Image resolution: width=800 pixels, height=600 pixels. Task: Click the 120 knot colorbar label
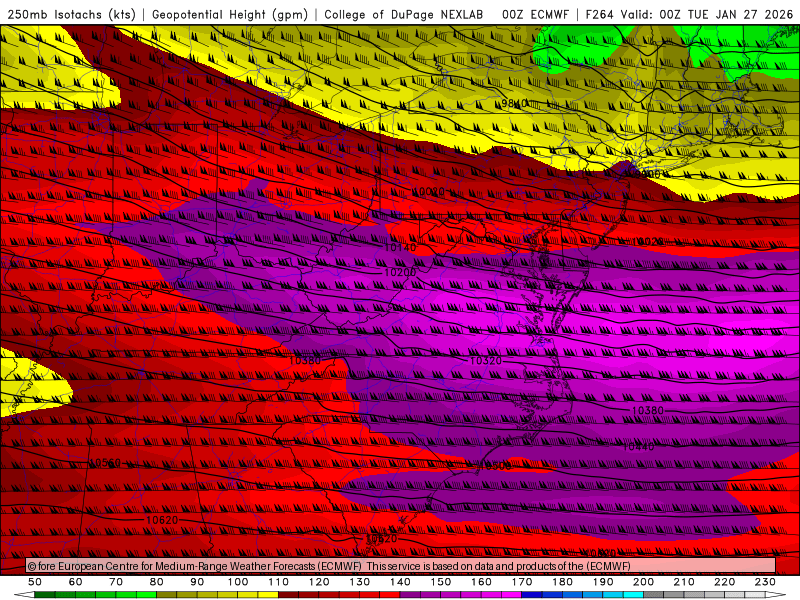[x=319, y=582]
